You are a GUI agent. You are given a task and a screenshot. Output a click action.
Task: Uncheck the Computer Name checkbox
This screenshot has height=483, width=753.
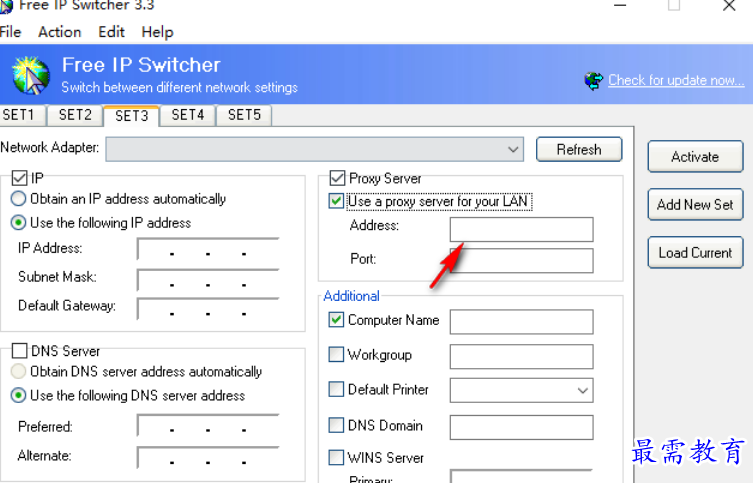[336, 320]
